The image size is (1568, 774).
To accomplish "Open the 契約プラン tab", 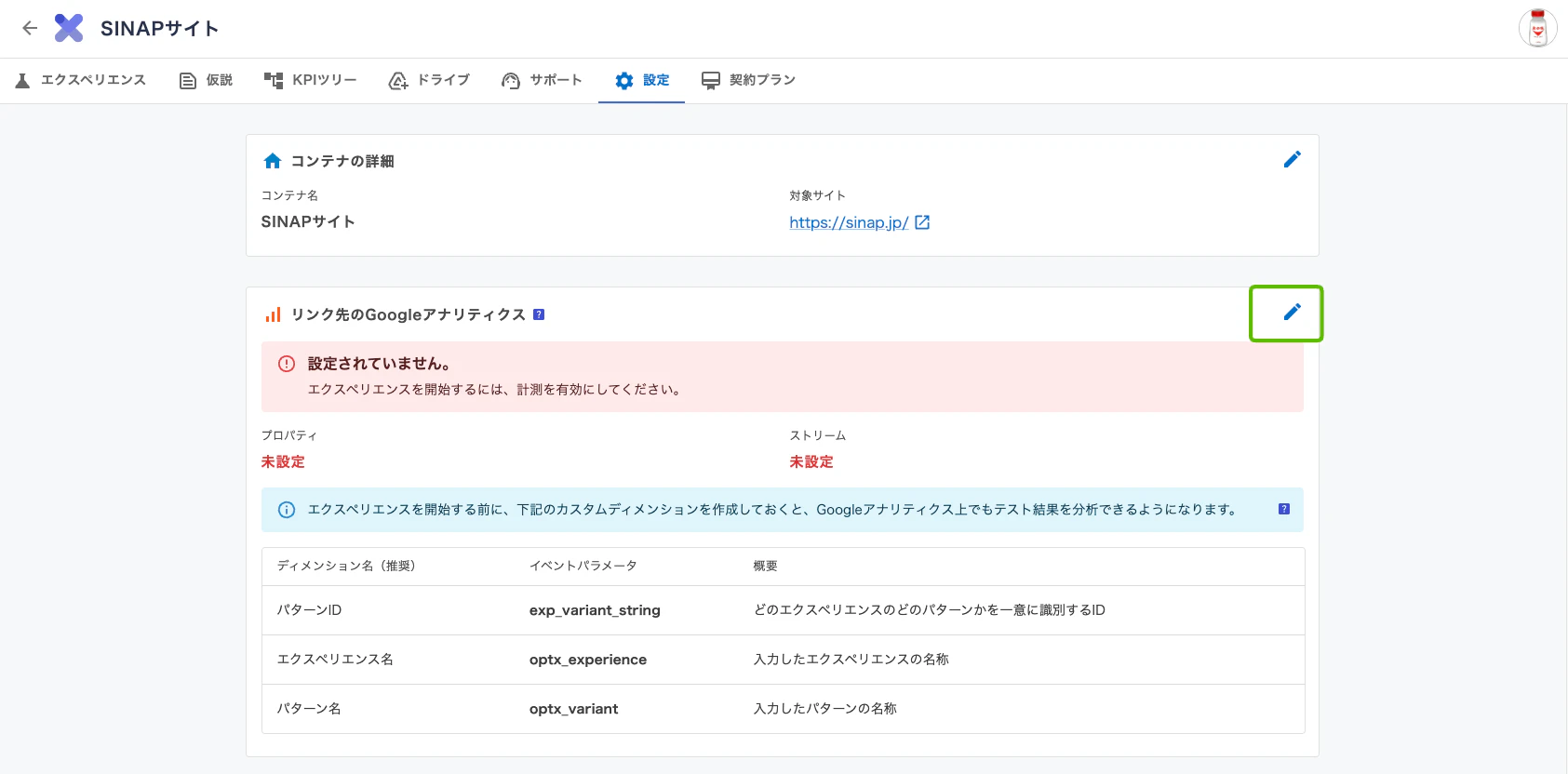I will pyautogui.click(x=749, y=80).
